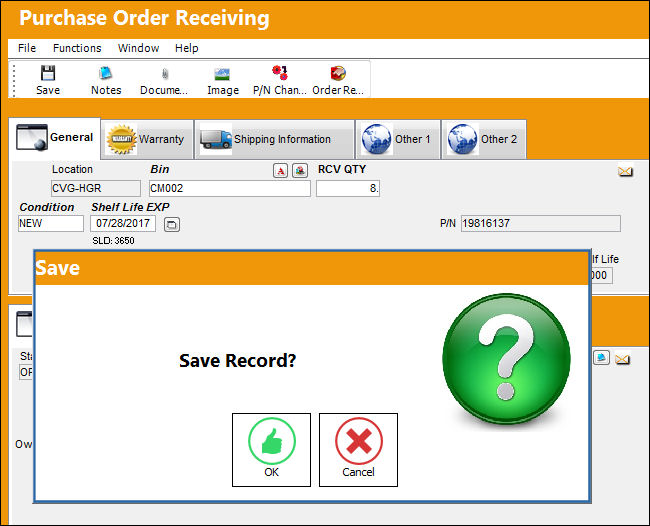Open the P/N Change toolbar icon
650x526 pixels.
click(280, 80)
